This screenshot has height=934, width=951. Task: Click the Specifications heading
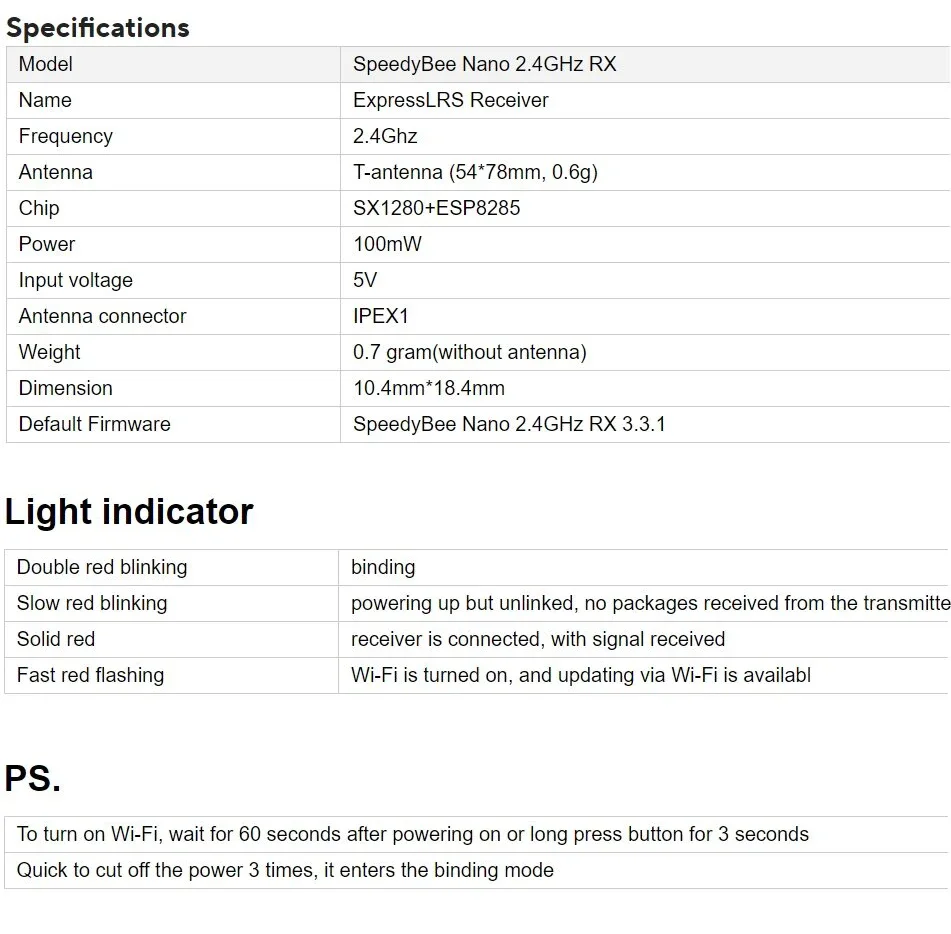98,28
